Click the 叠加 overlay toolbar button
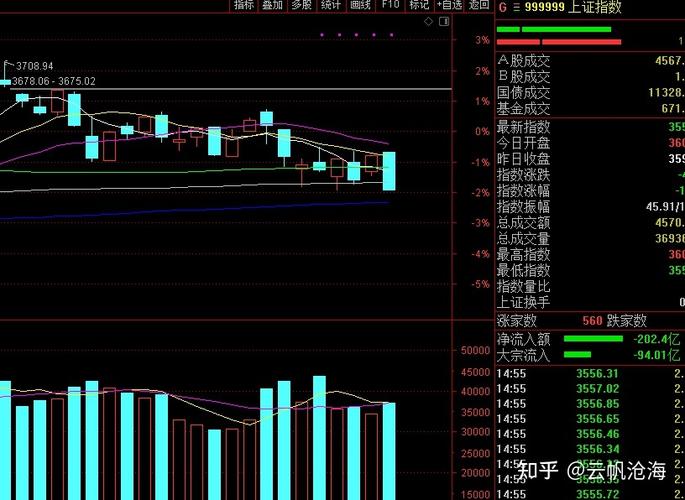 coord(273,5)
